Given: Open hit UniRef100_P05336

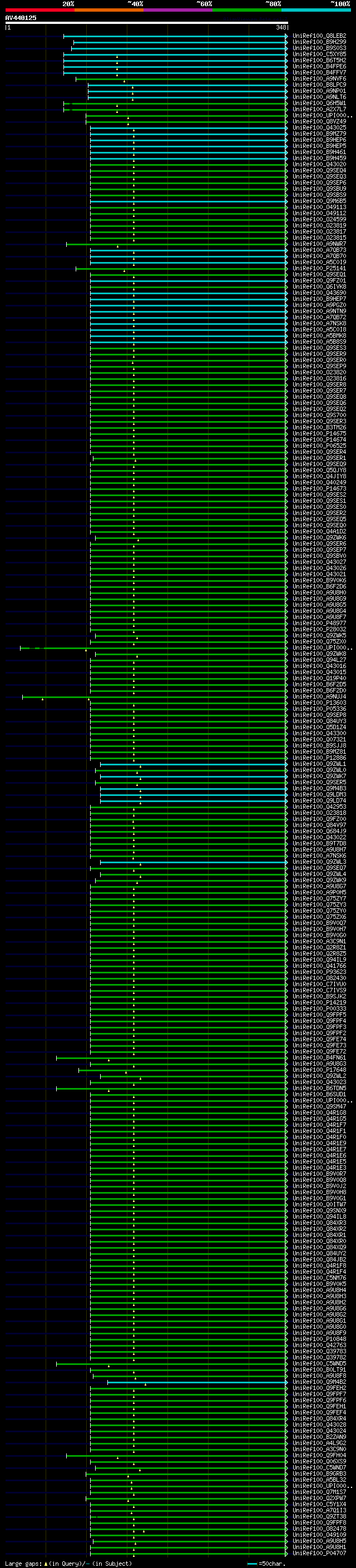Looking at the screenshot, I should pyautogui.click(x=319, y=709).
